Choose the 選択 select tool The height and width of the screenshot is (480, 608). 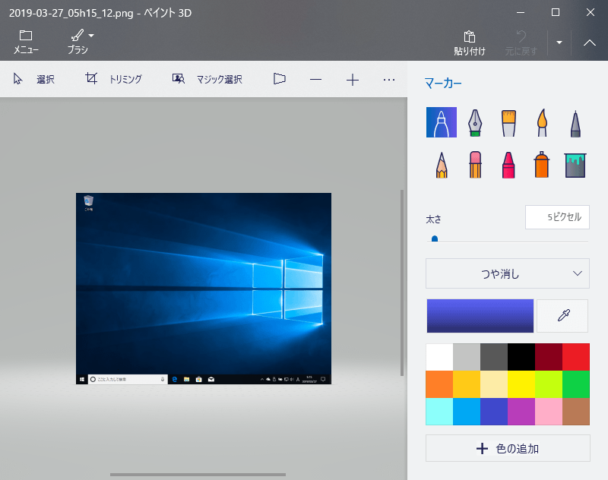click(x=34, y=79)
